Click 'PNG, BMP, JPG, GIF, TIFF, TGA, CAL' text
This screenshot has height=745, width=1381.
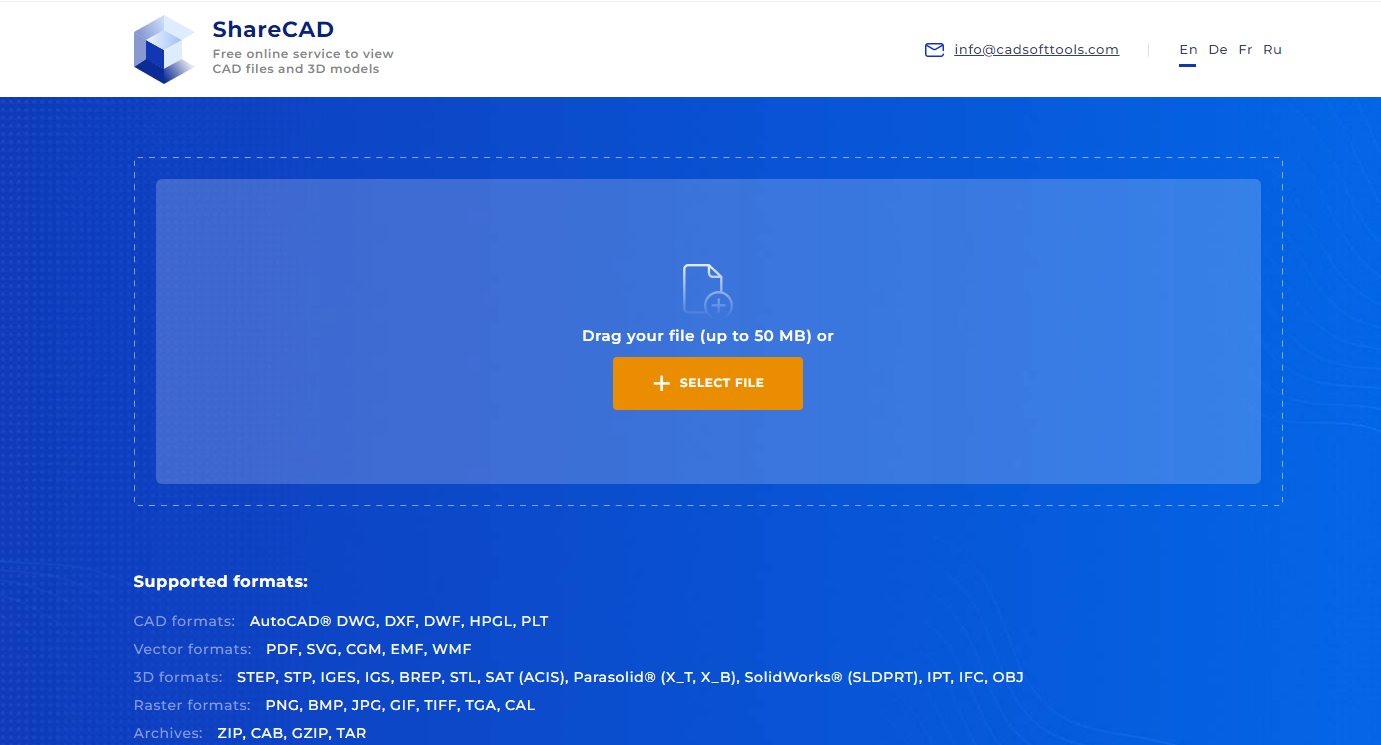point(400,705)
